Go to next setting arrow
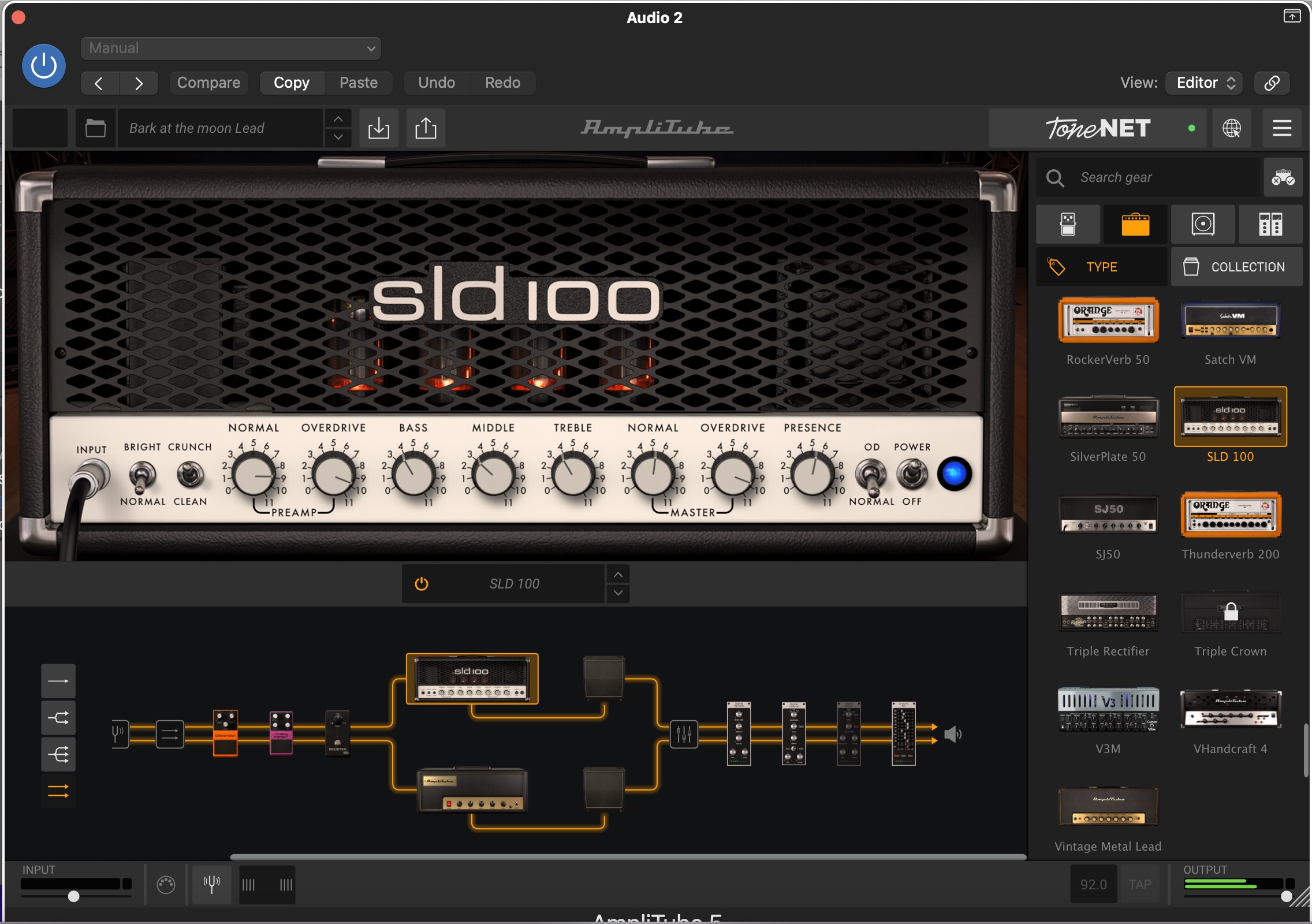The image size is (1312, 924). tap(139, 83)
